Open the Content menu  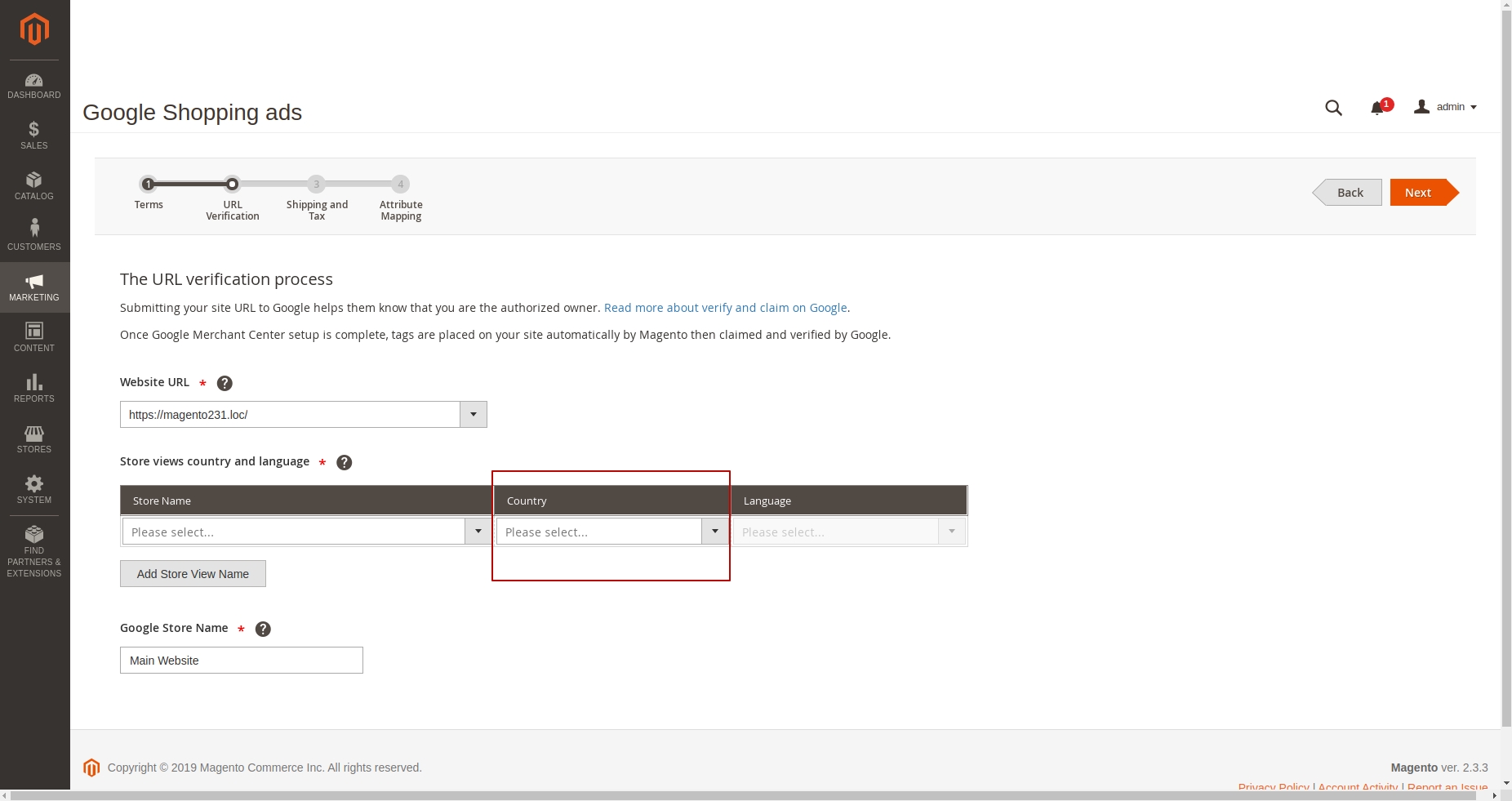(34, 338)
